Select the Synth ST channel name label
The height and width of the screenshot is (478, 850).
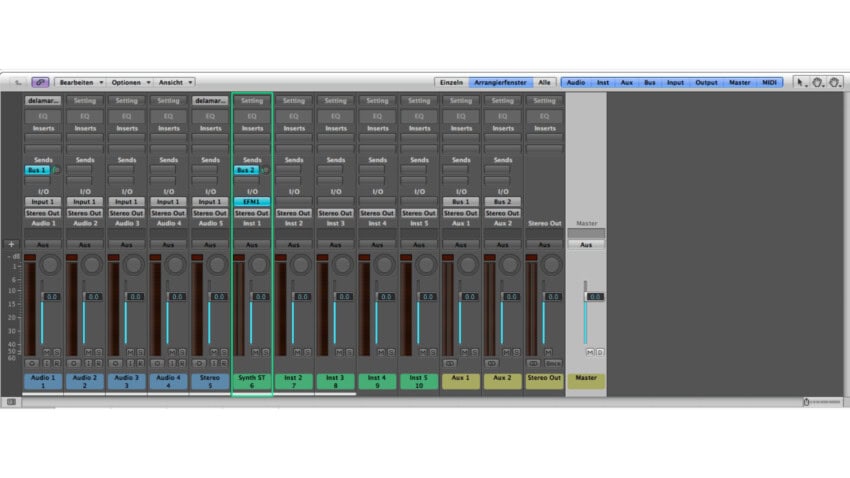[x=252, y=381]
